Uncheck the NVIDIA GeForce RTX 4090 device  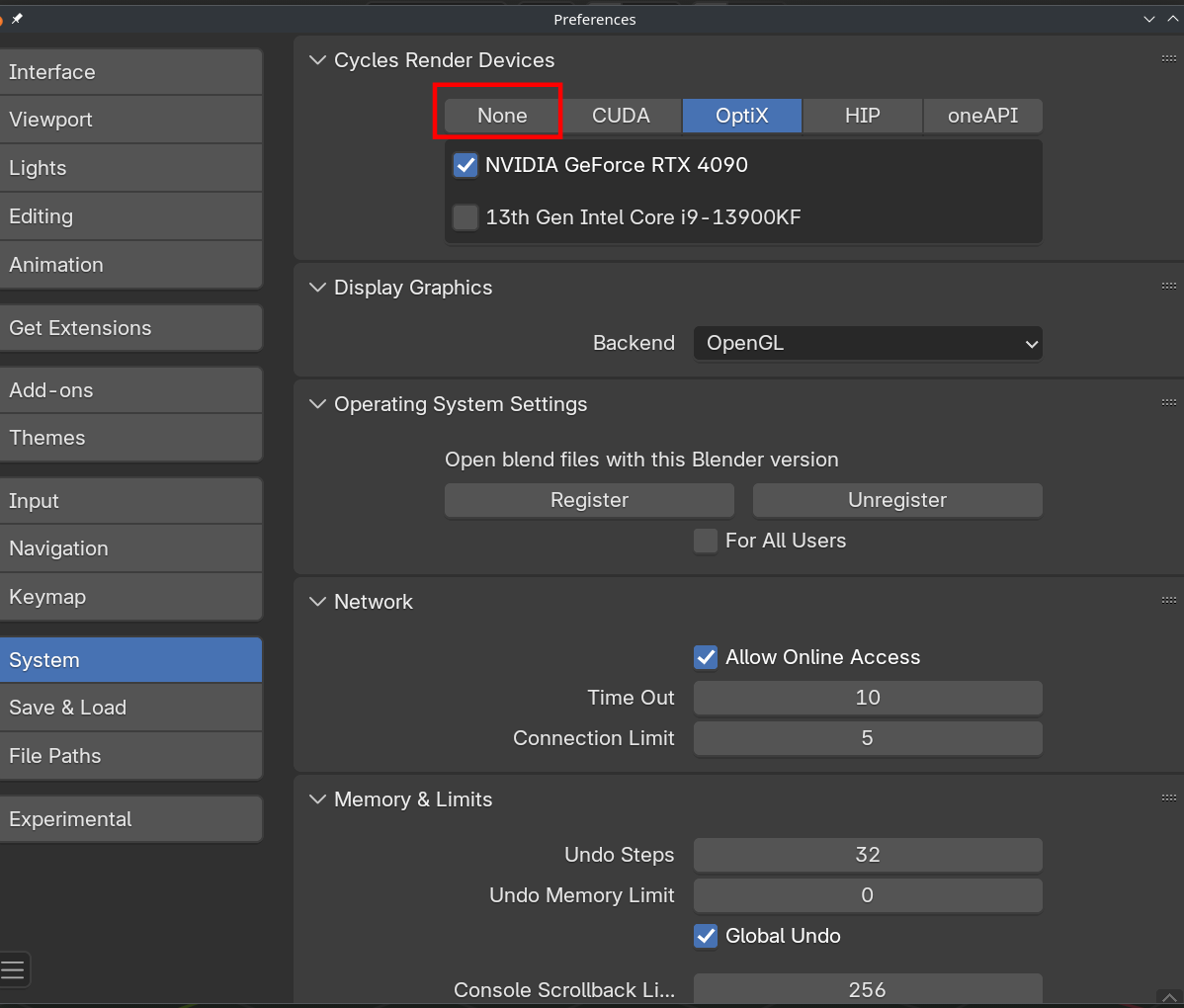[x=465, y=165]
